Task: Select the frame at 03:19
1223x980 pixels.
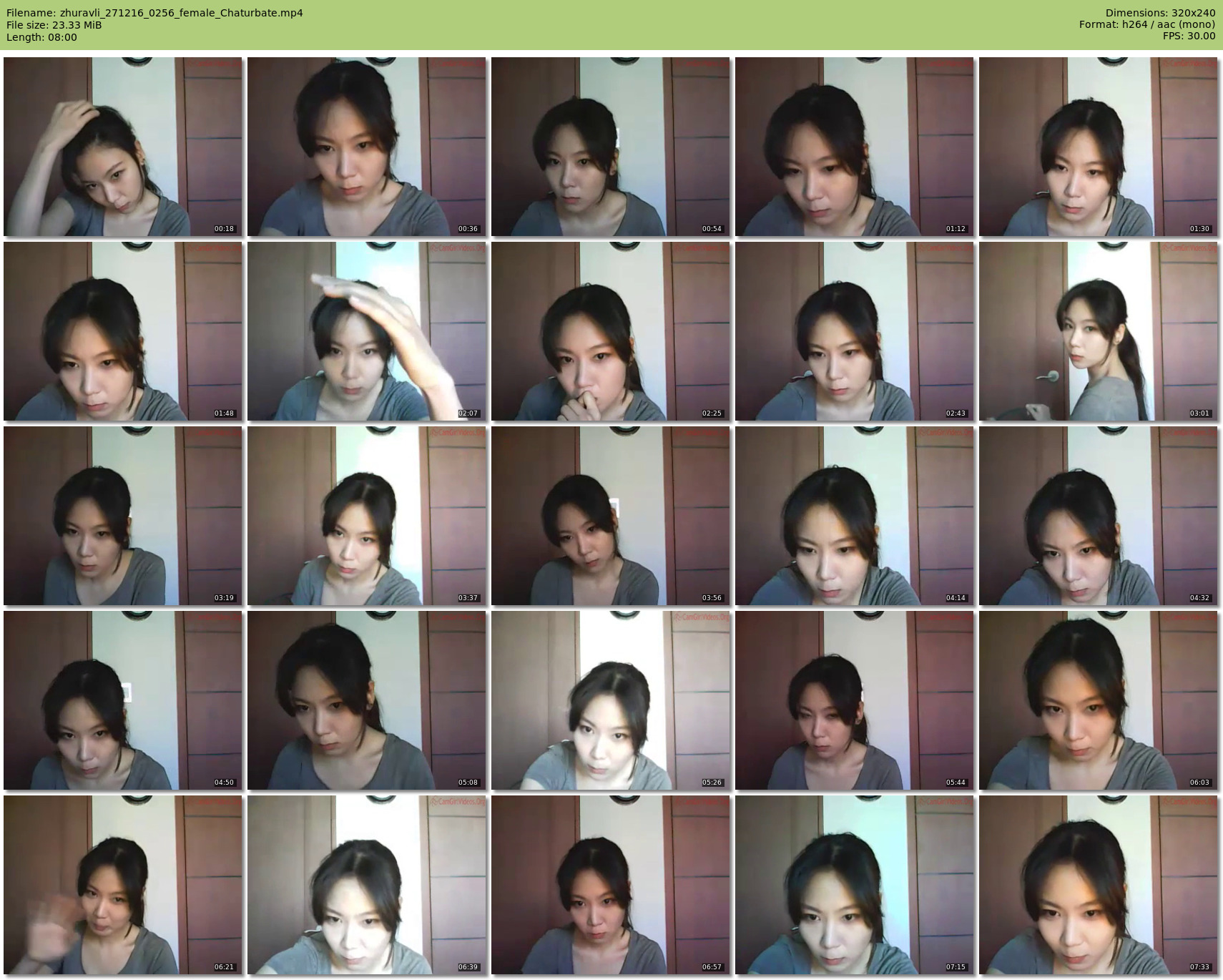Action: pyautogui.click(x=122, y=516)
